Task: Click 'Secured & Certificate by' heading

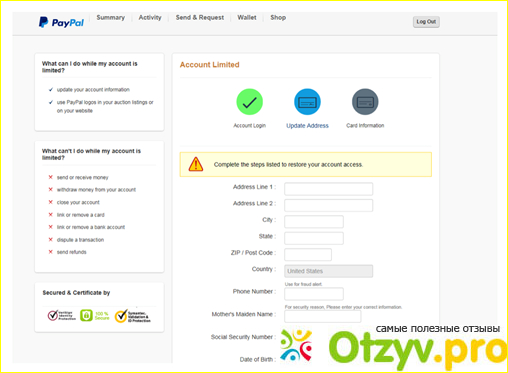Action: (76, 293)
